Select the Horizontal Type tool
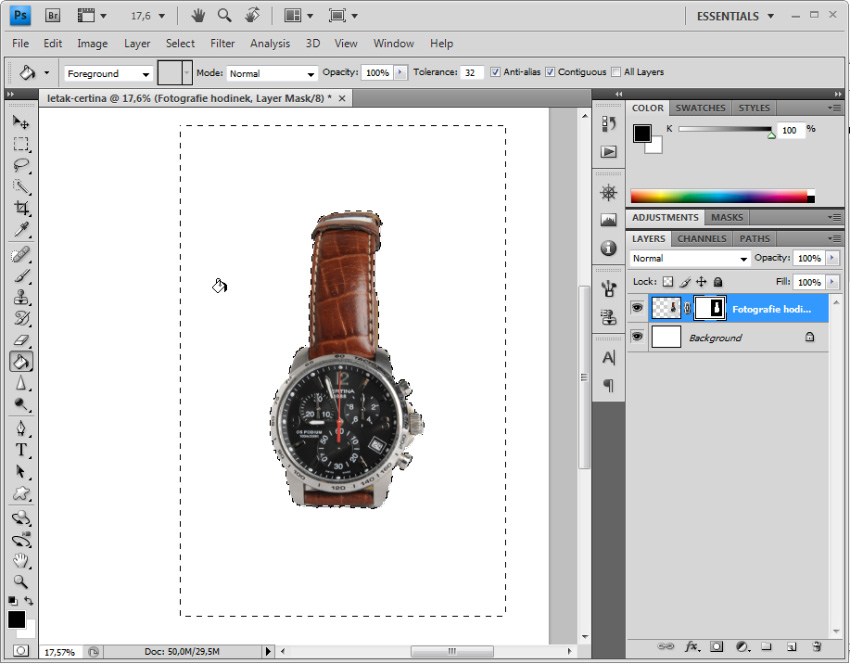 point(21,449)
